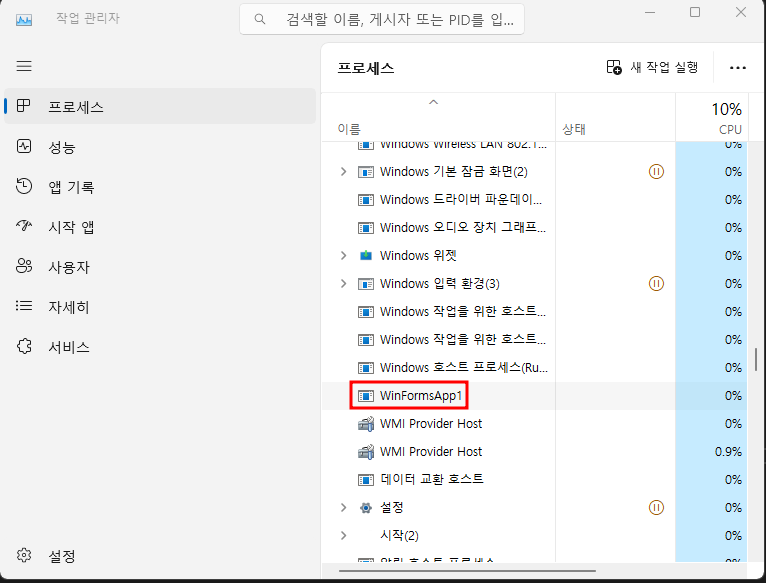Viewport: 766px width, 583px height.
Task: Go to the 시작 앱 tab
Action: 160,226
